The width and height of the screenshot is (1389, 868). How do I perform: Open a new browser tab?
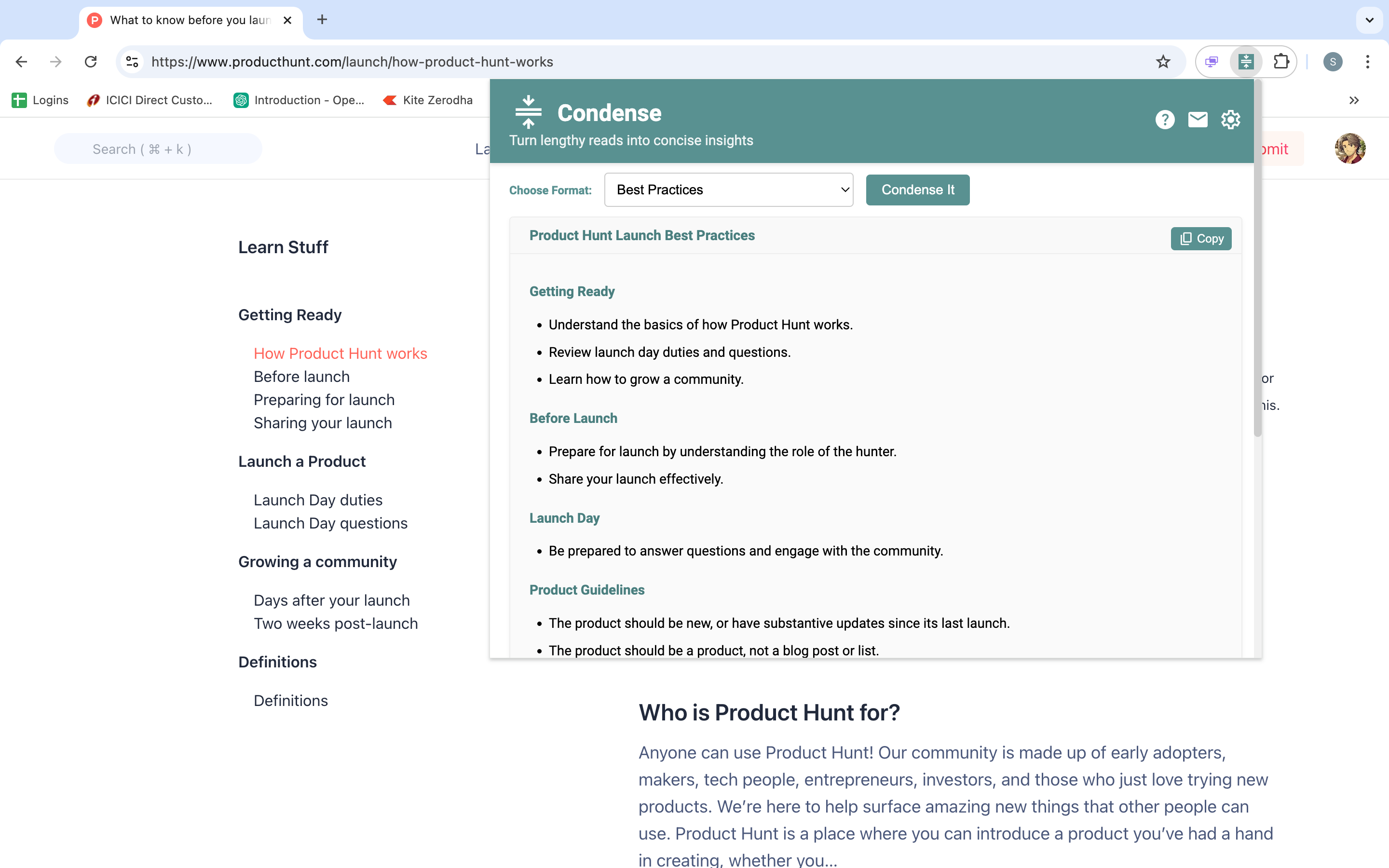322,20
